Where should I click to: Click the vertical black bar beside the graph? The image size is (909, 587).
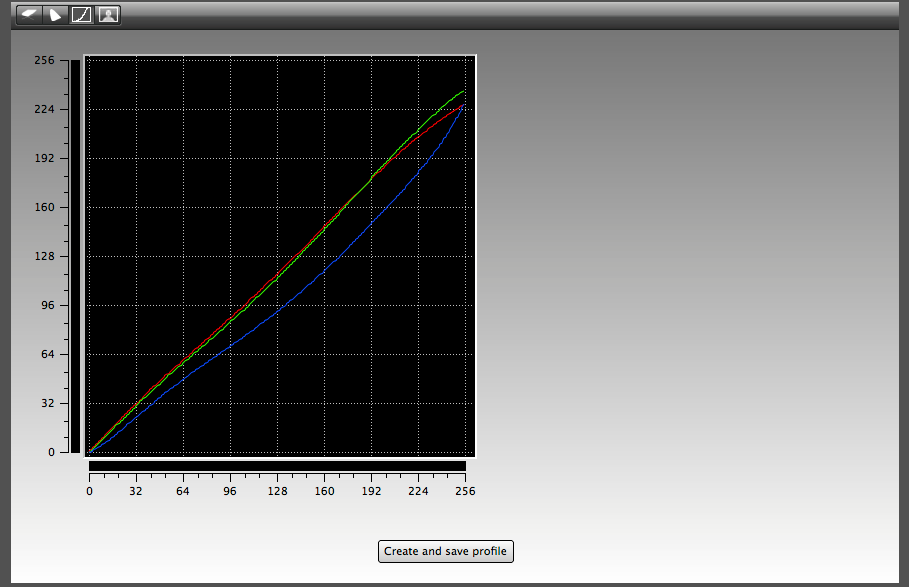[75, 256]
